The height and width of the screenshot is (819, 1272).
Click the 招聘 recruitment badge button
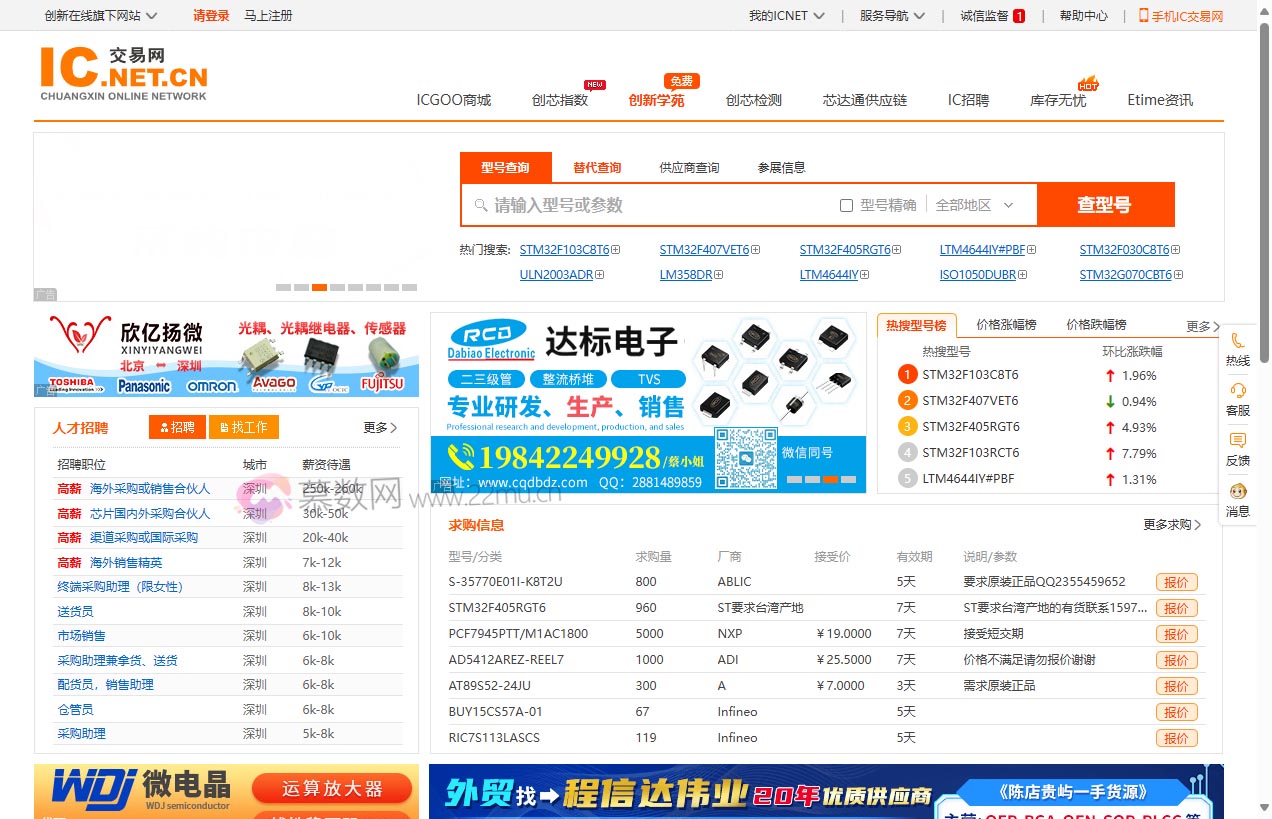[x=177, y=427]
